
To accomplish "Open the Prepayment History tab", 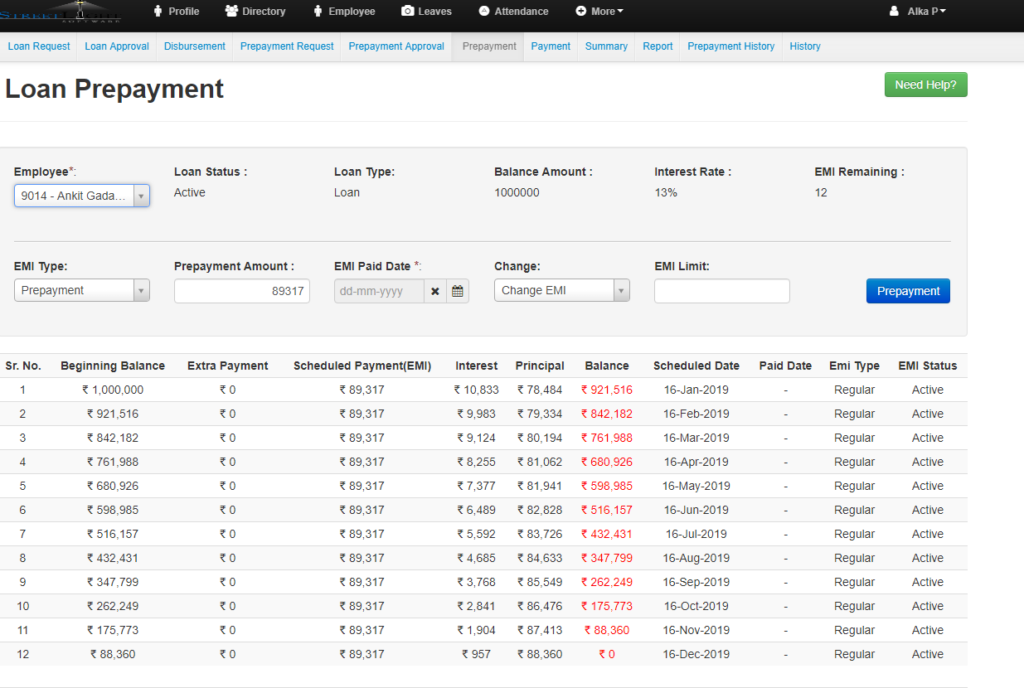I will [x=730, y=46].
